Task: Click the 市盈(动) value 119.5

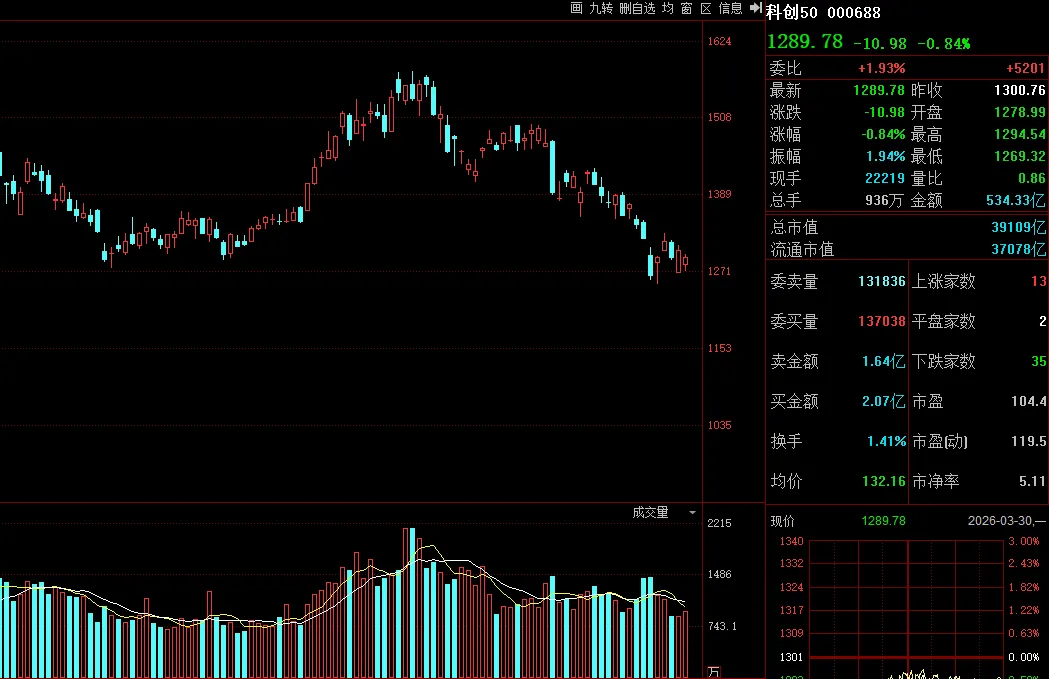Action: click(1029, 442)
